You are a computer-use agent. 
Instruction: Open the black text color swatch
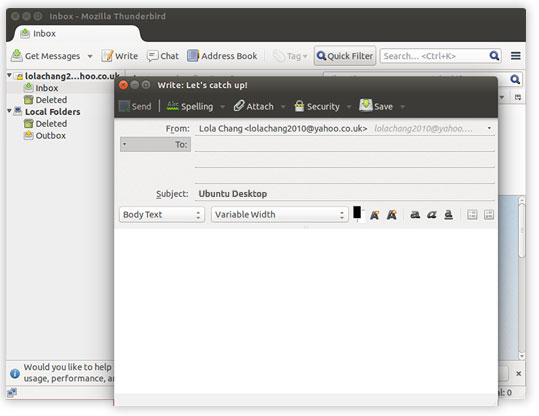pyautogui.click(x=357, y=212)
